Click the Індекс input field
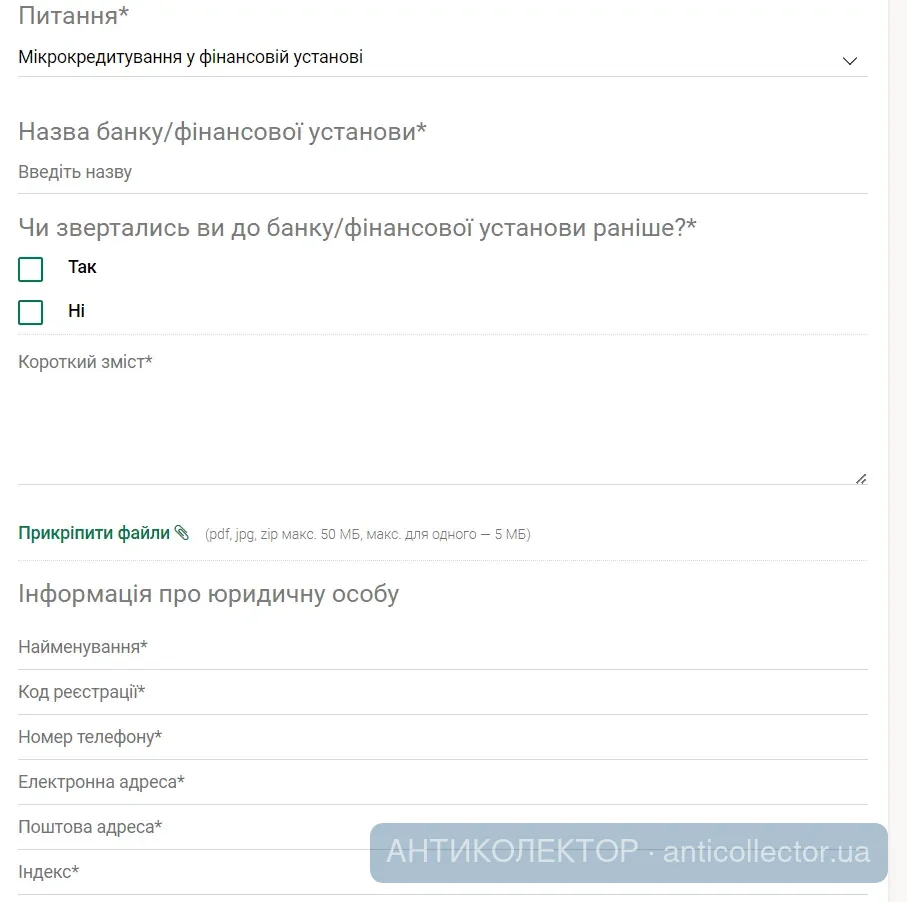Screen dimensions: 907x902 (190, 872)
